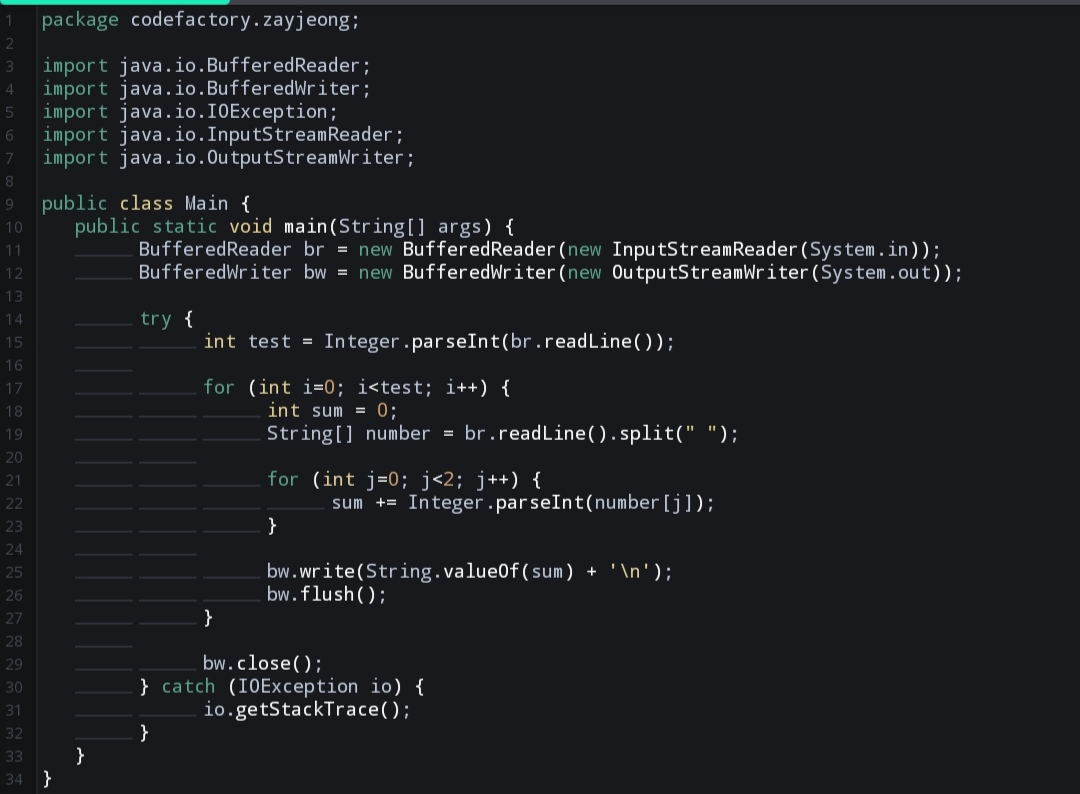Click line number 34 in the gutter

pos(14,780)
